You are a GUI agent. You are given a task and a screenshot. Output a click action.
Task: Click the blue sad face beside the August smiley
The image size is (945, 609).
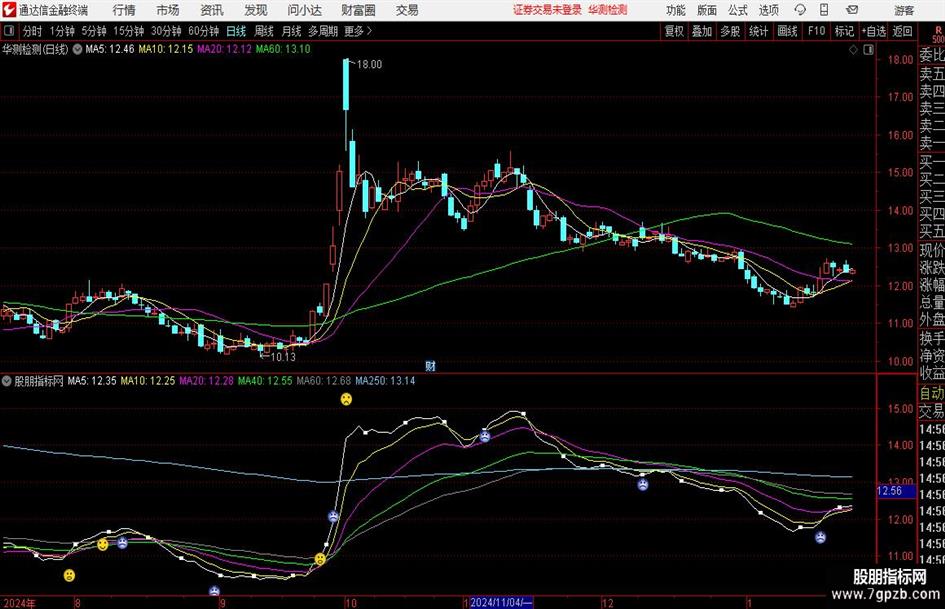122,543
